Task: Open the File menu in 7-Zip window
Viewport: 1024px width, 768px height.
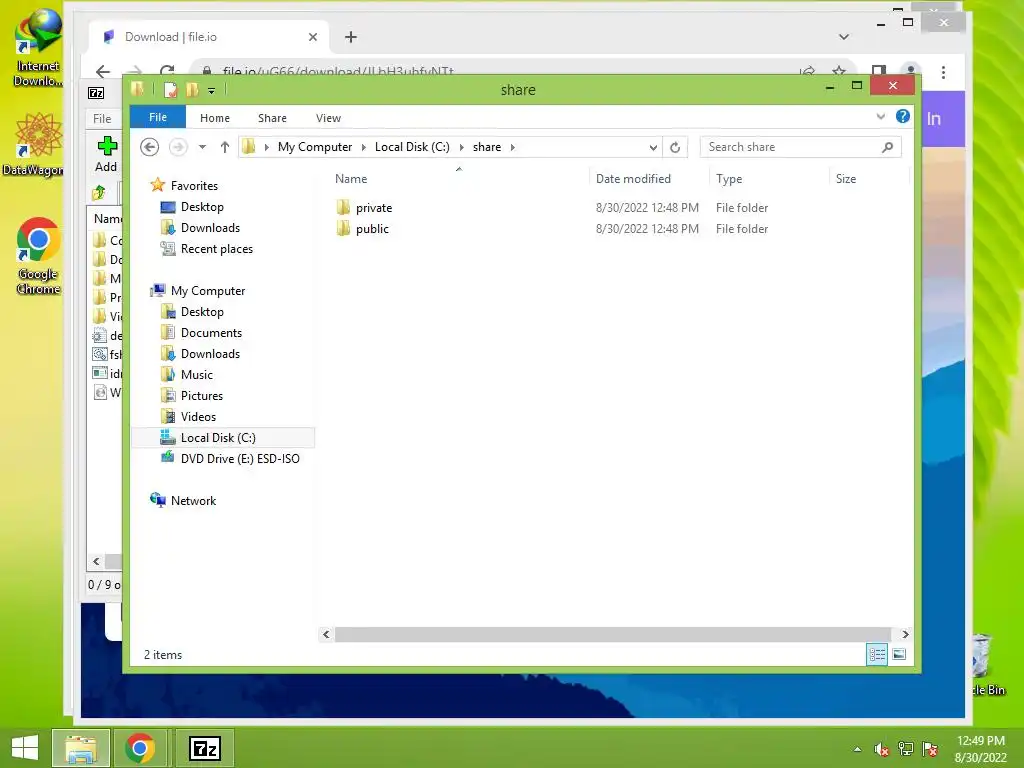Action: [x=102, y=118]
